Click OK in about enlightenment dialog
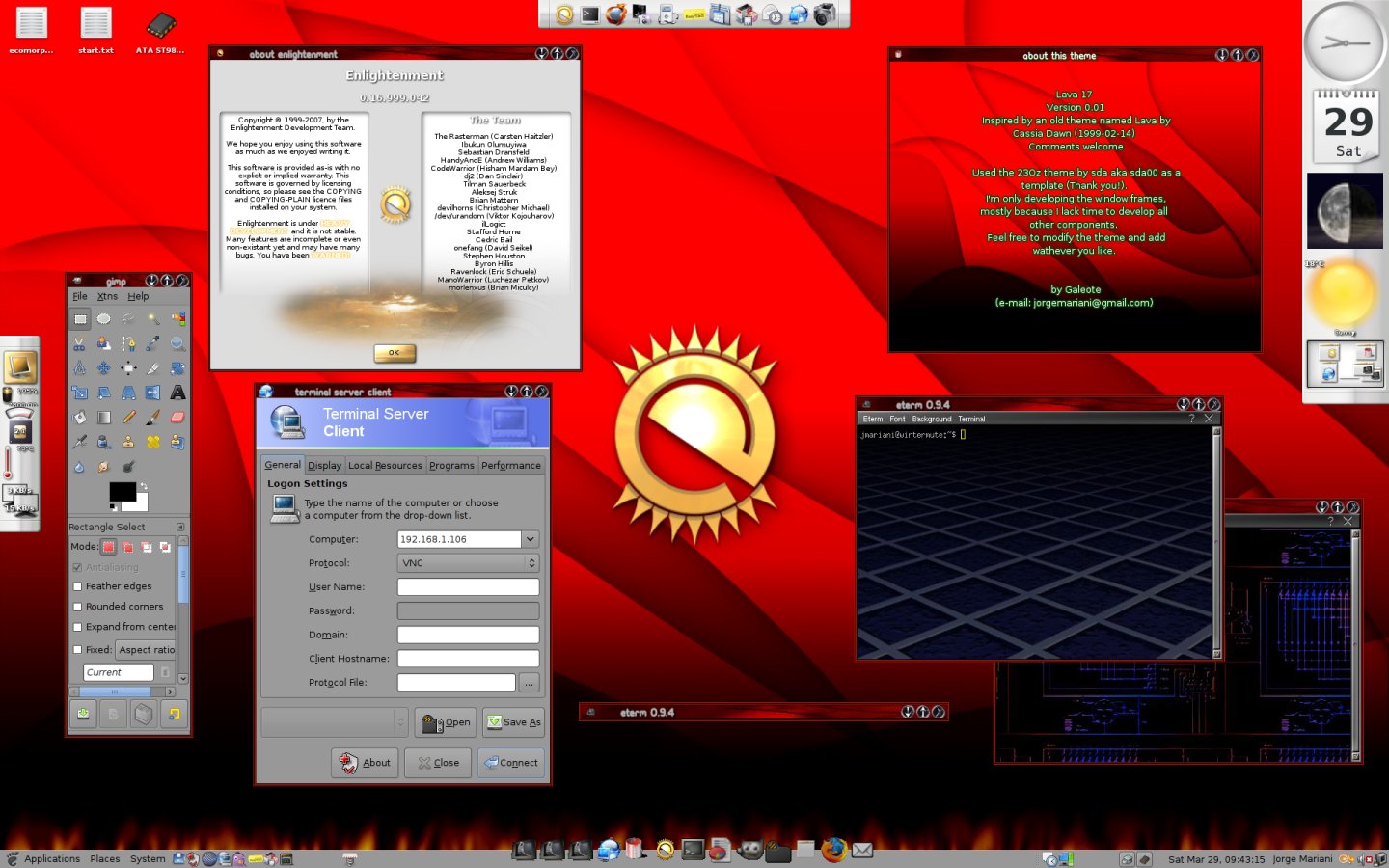 [x=395, y=353]
